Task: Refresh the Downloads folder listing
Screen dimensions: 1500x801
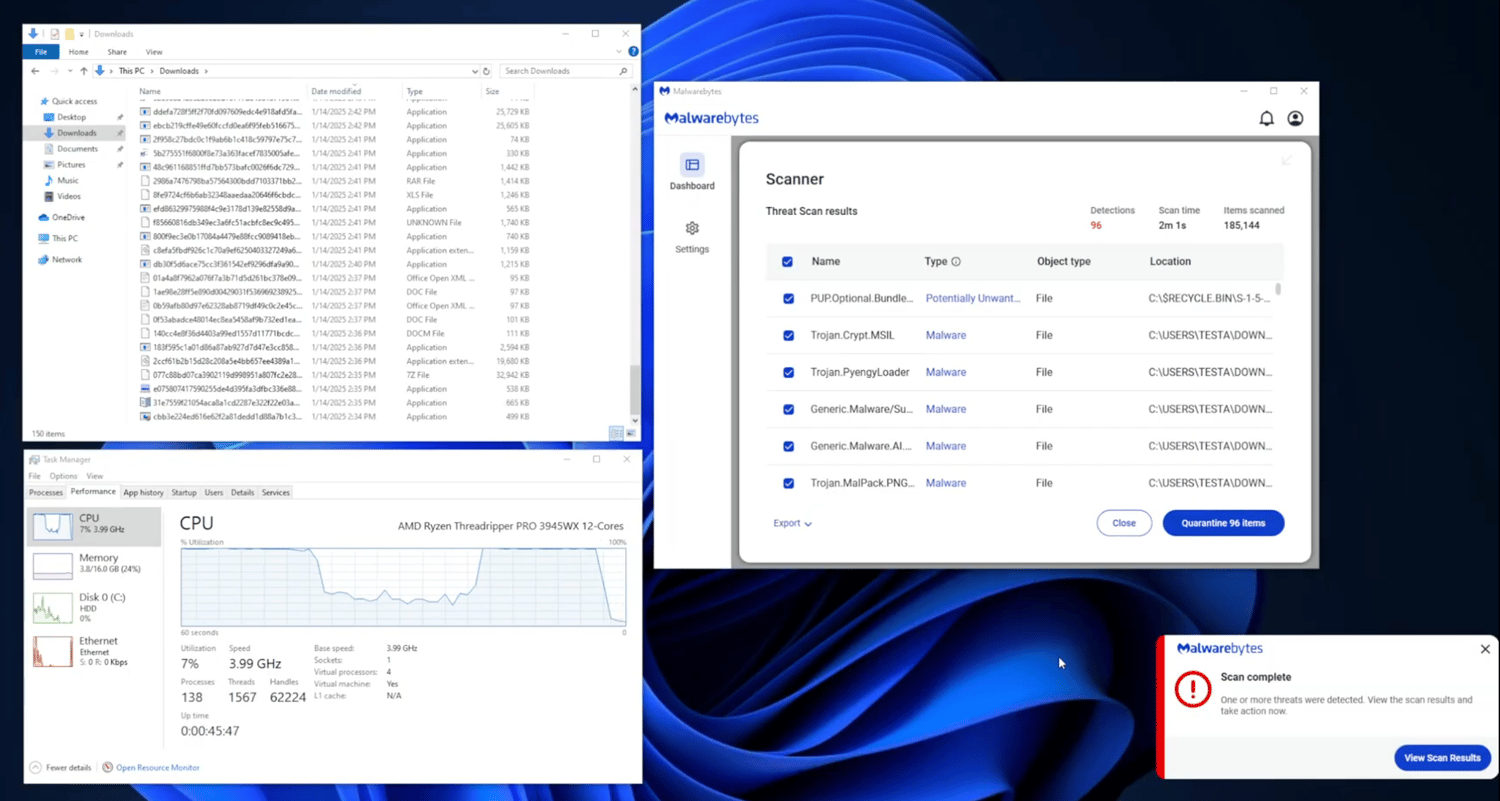Action: pos(487,71)
